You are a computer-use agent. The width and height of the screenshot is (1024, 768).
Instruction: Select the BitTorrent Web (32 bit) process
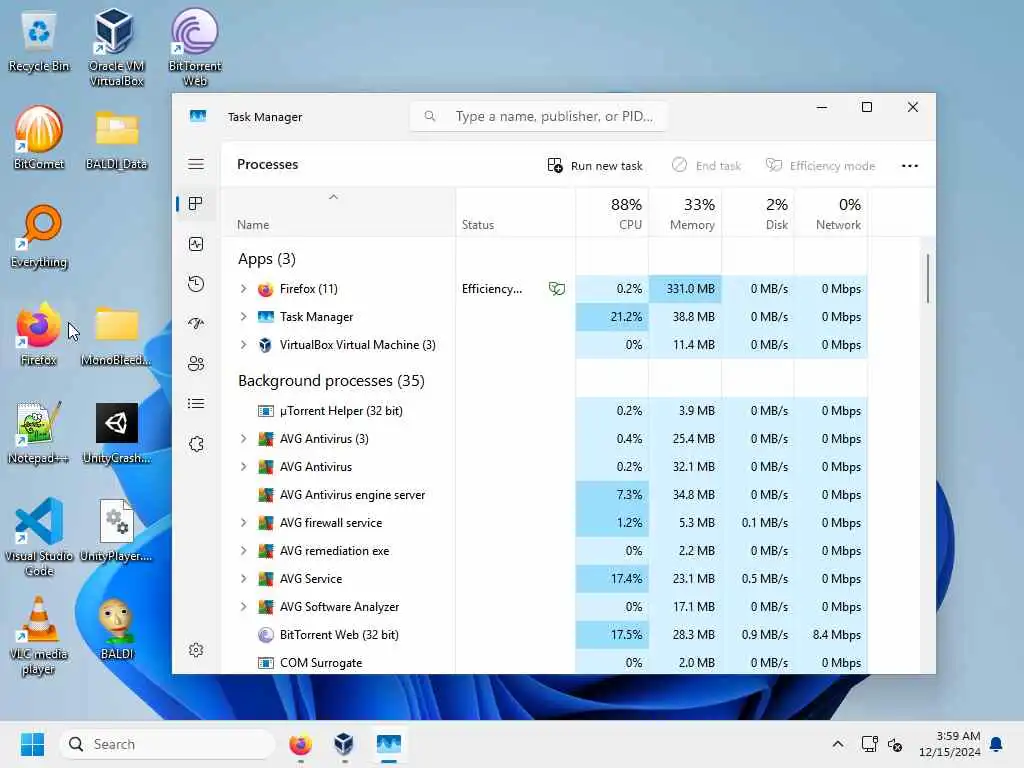click(545, 634)
